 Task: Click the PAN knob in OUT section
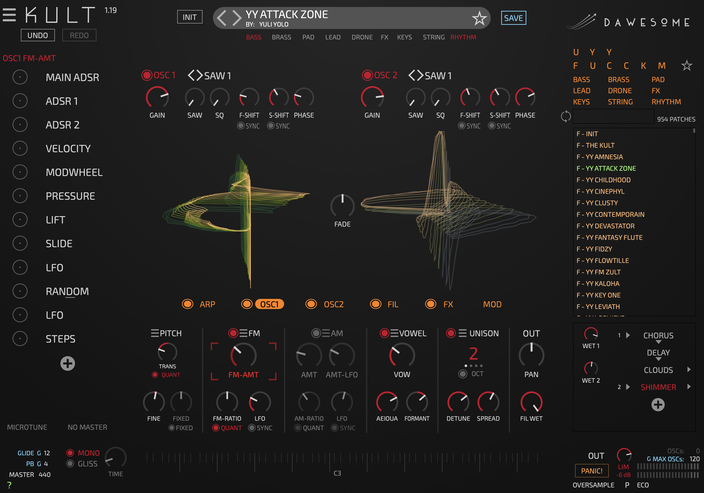(531, 355)
